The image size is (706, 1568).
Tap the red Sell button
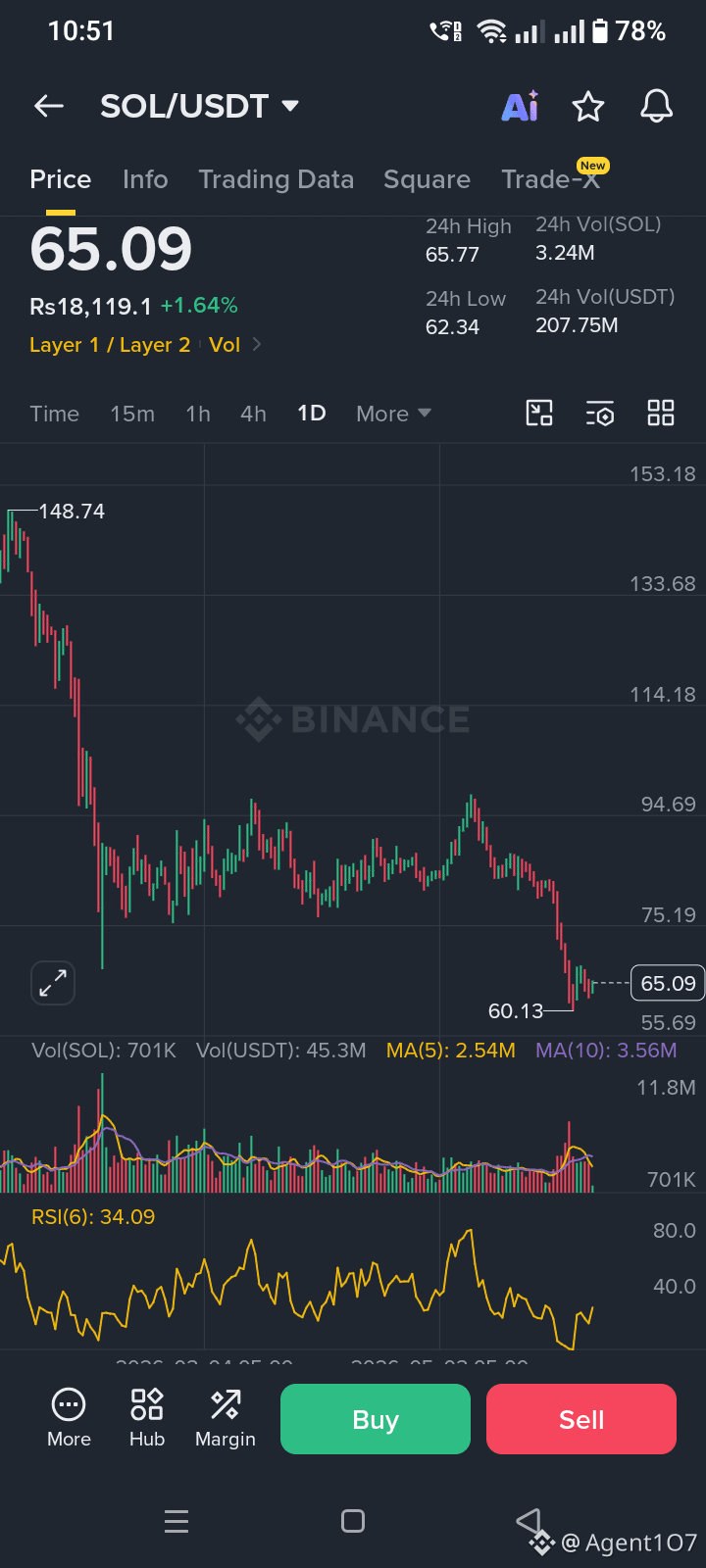pyautogui.click(x=581, y=1419)
